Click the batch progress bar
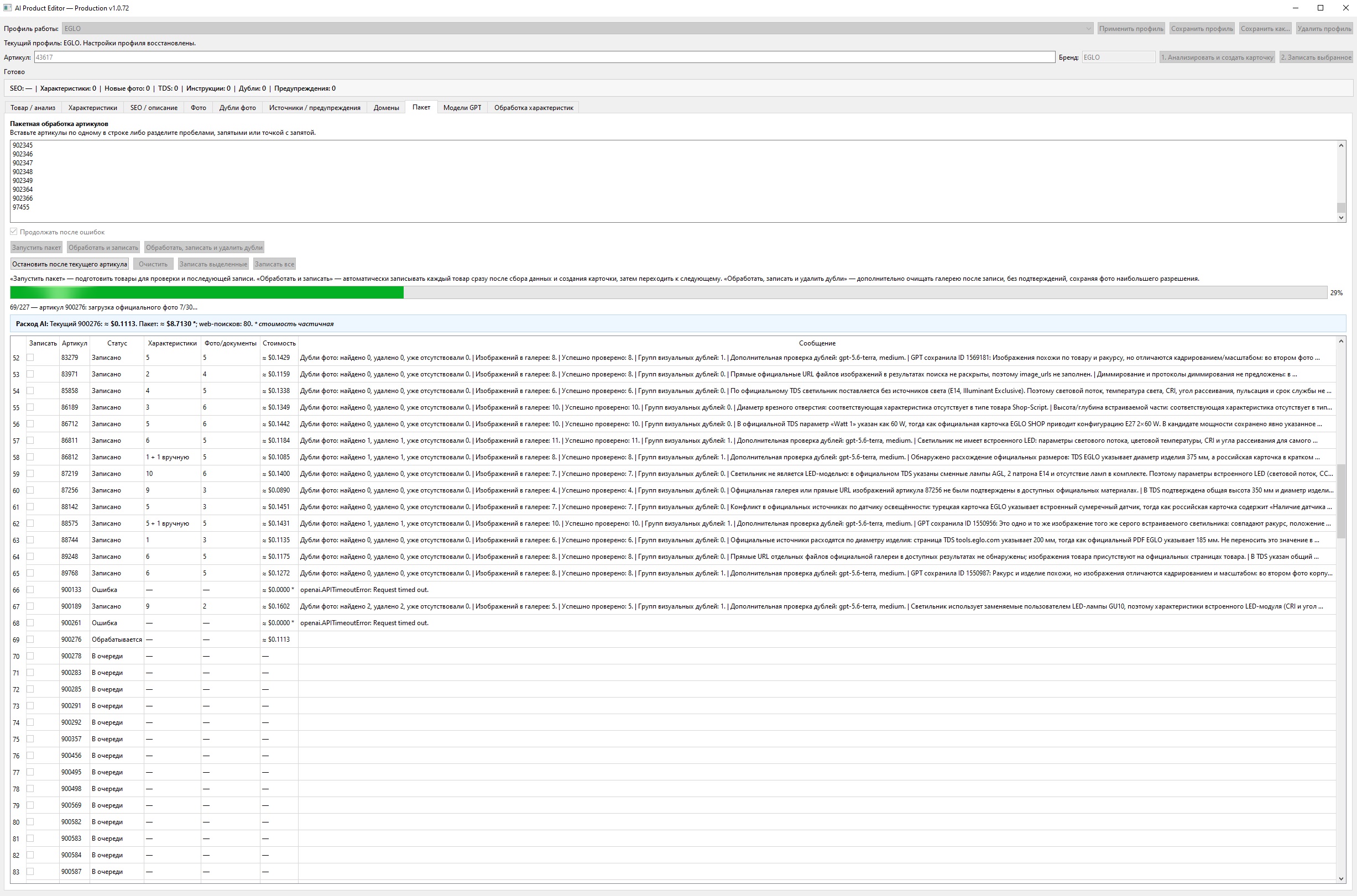The image size is (1357, 896). [x=668, y=292]
